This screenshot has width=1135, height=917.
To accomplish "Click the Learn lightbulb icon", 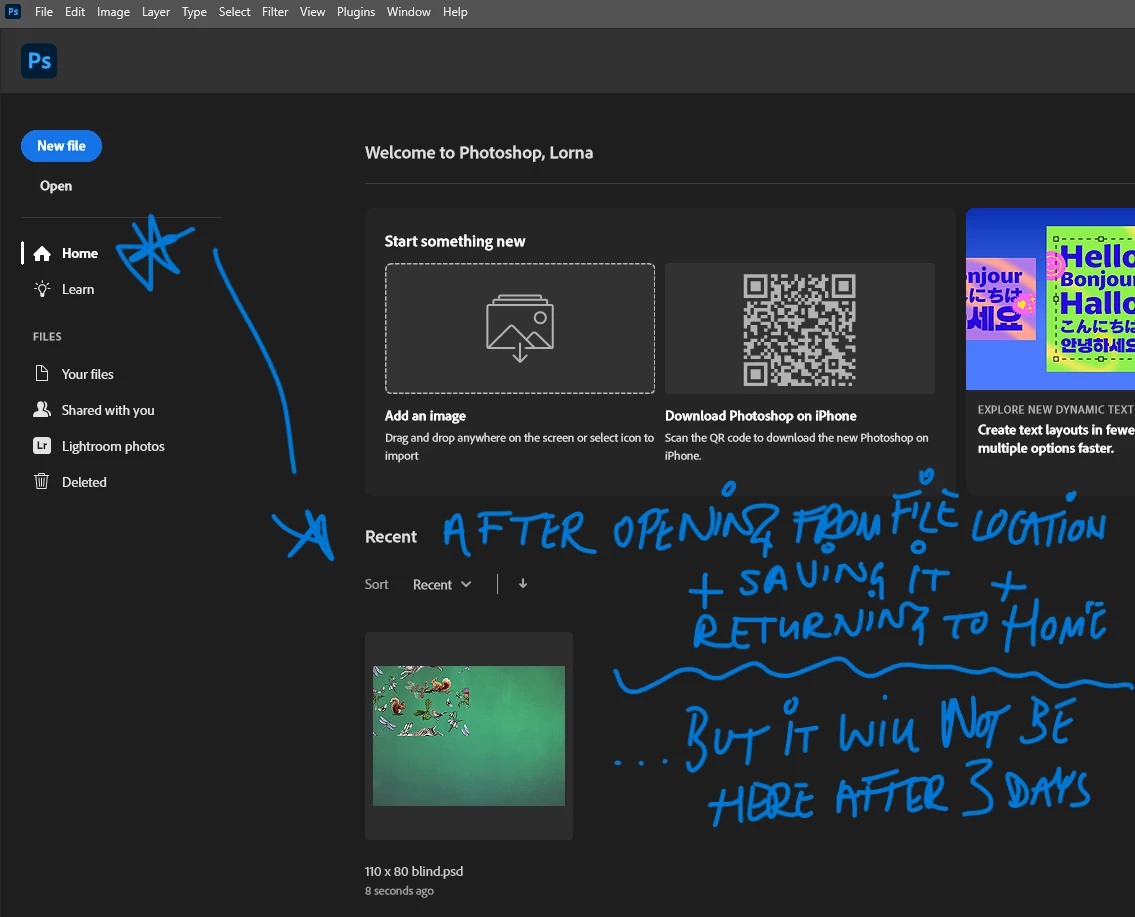I will (42, 289).
